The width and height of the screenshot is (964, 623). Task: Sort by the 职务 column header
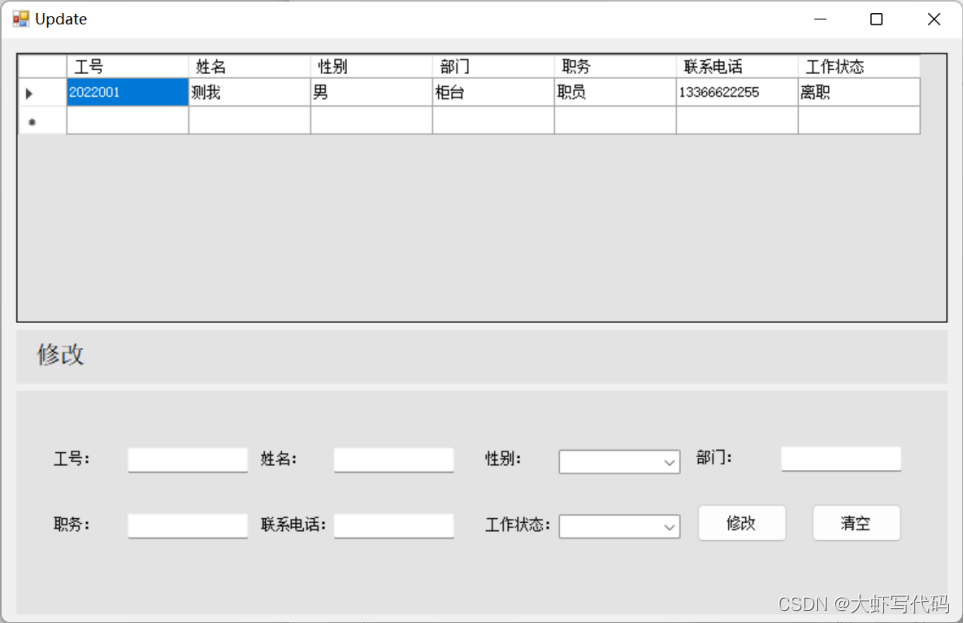pos(615,66)
